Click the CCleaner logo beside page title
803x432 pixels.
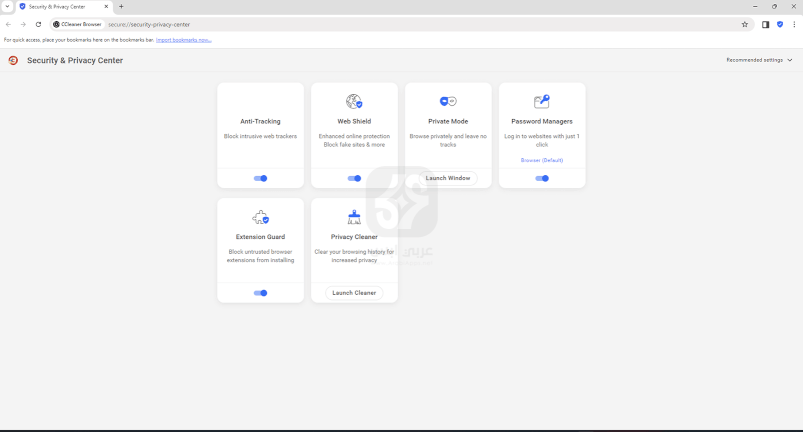[13, 60]
